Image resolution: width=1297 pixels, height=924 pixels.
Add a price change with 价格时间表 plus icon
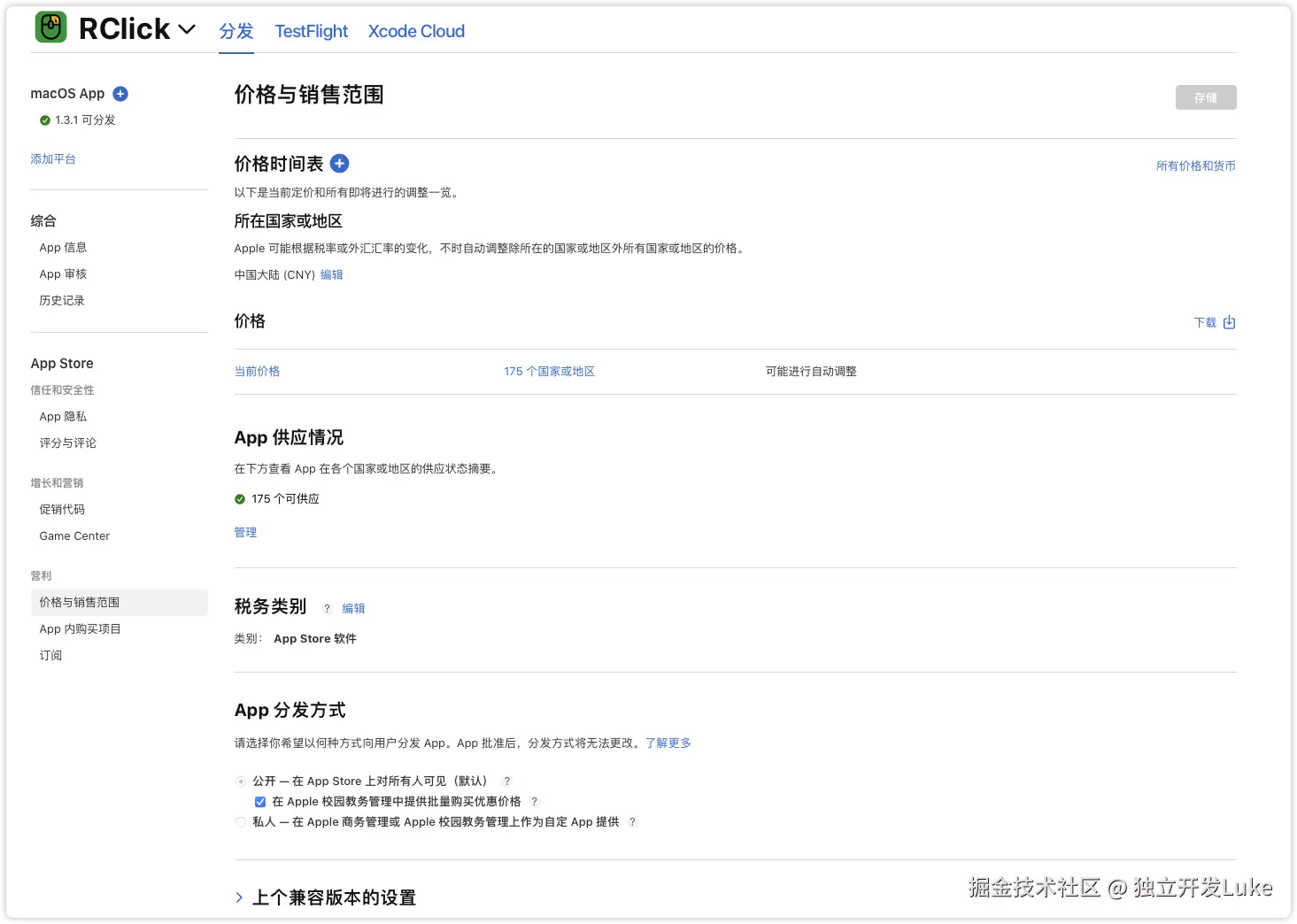tap(339, 164)
